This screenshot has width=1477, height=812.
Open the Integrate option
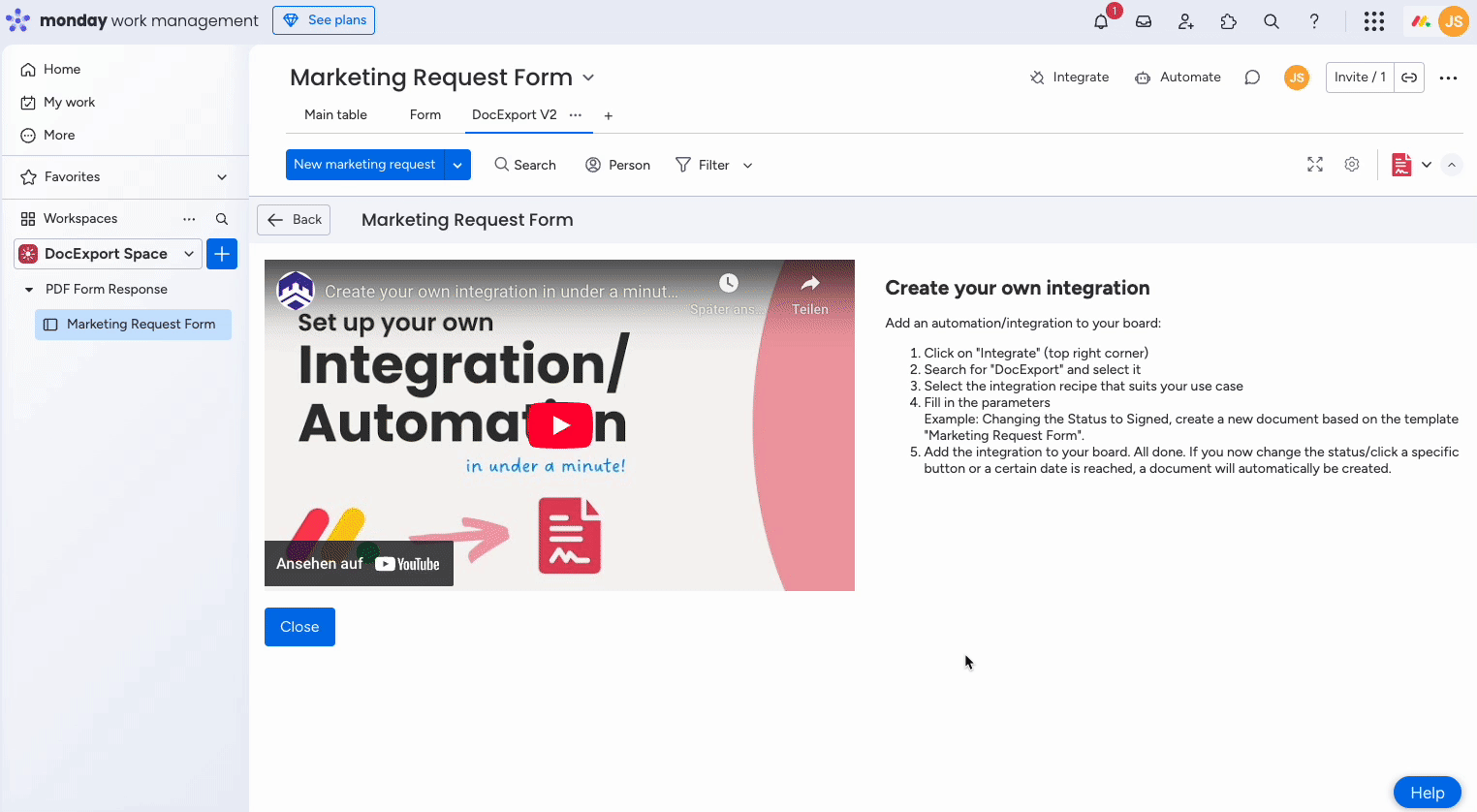click(x=1069, y=78)
